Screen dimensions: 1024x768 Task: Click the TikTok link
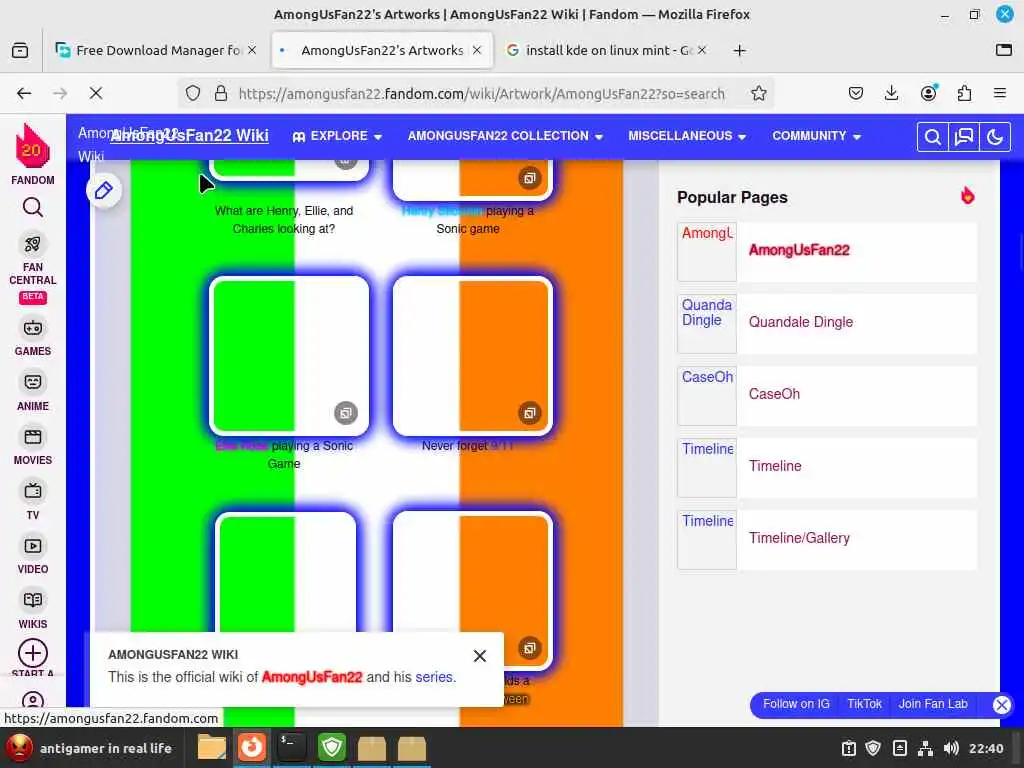point(864,704)
